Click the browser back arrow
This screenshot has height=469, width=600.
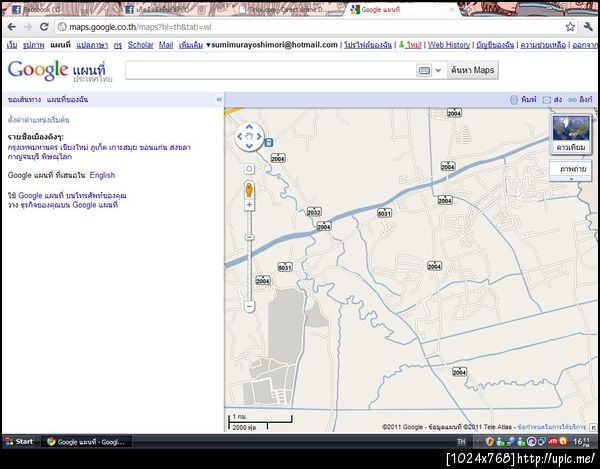click(x=12, y=27)
